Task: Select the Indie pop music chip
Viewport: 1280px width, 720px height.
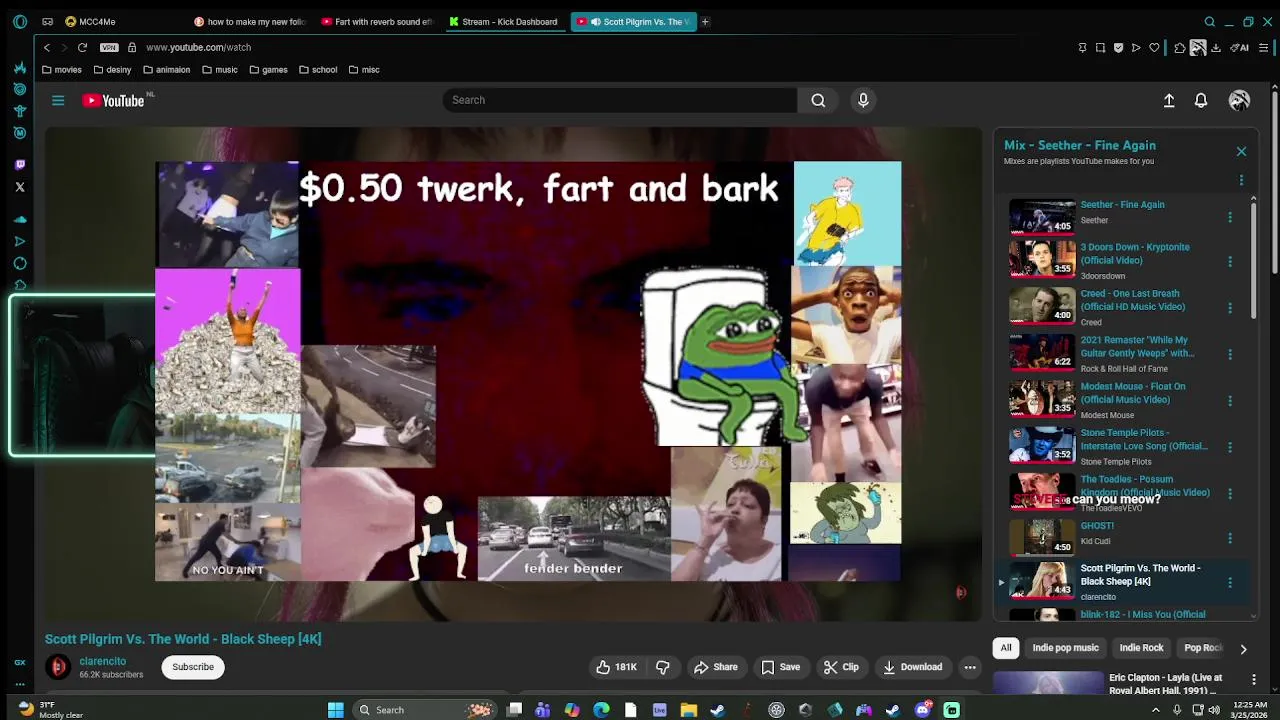Action: 1065,648
